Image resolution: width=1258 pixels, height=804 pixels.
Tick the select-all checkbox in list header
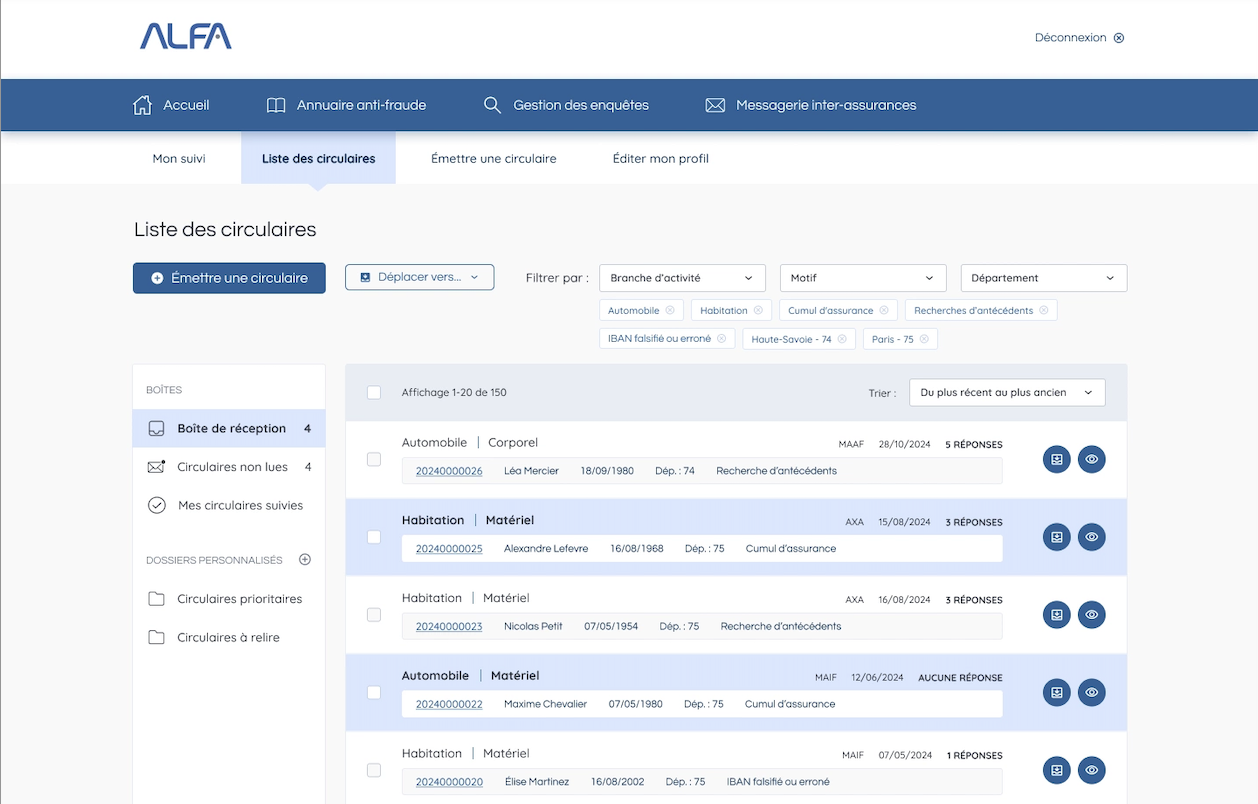click(x=374, y=393)
